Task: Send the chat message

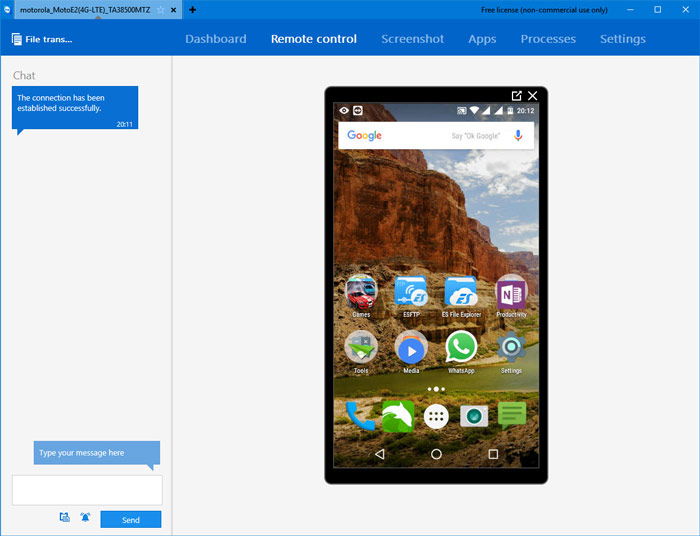Action: pos(131,519)
